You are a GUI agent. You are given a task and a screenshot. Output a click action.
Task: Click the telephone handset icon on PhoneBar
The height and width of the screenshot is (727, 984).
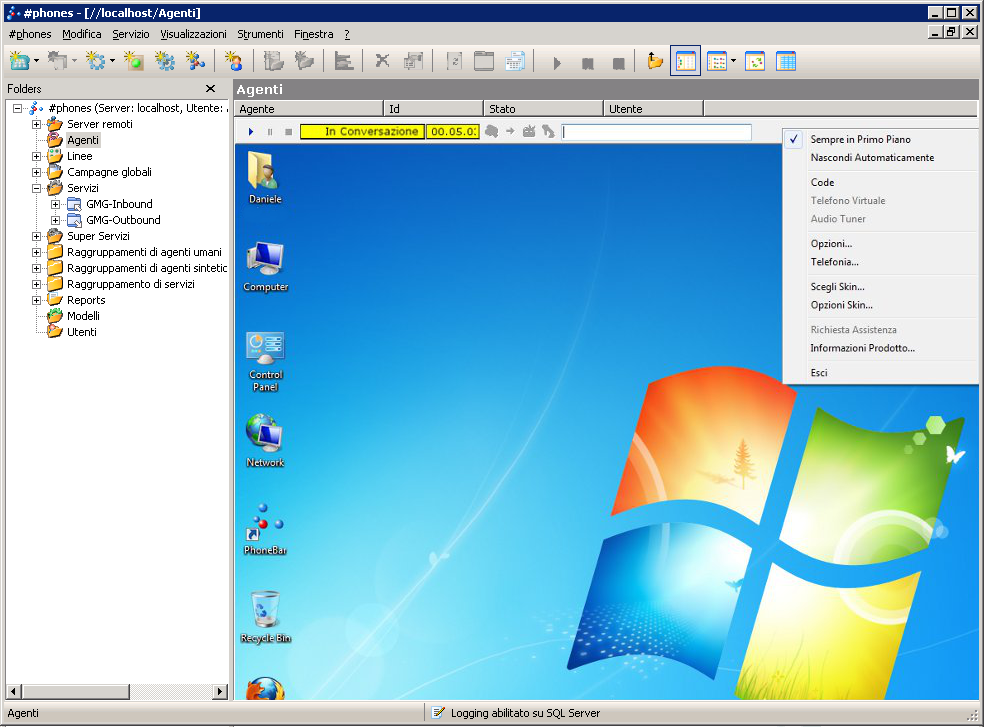point(548,131)
